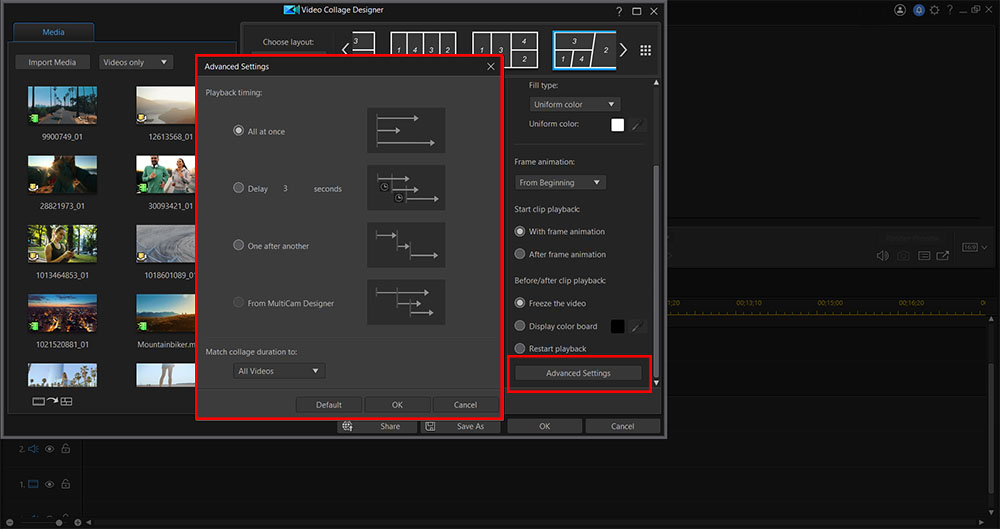
Task: Click the One after another timing diagram
Action: pyautogui.click(x=406, y=245)
